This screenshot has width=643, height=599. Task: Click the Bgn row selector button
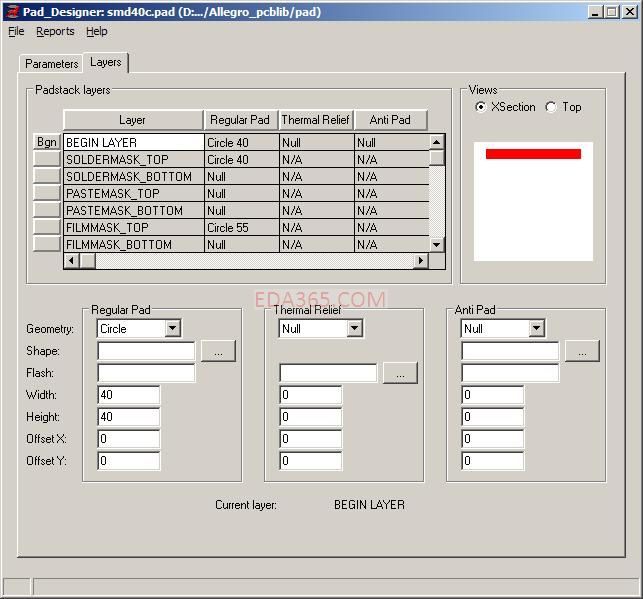(47, 142)
